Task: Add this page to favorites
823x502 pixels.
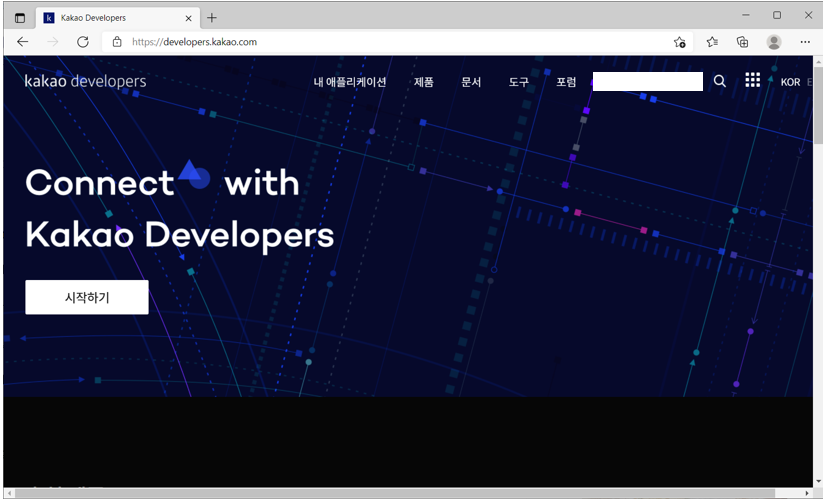Action: pos(680,42)
